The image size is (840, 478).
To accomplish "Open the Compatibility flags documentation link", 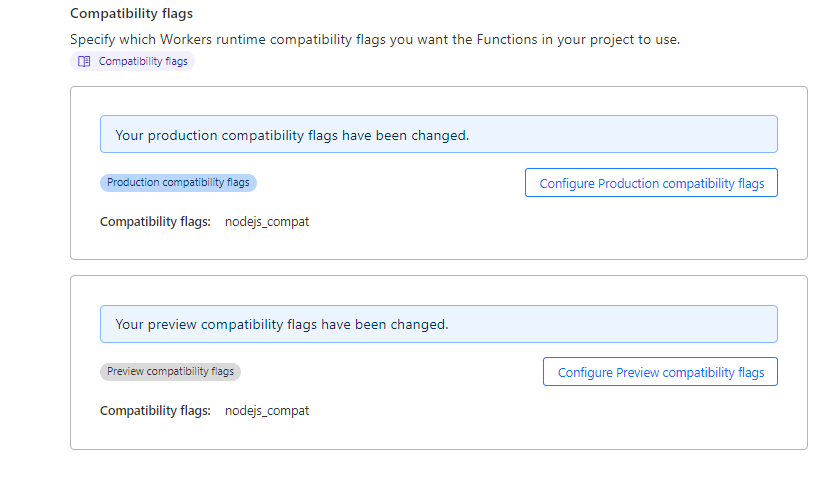I will [143, 61].
